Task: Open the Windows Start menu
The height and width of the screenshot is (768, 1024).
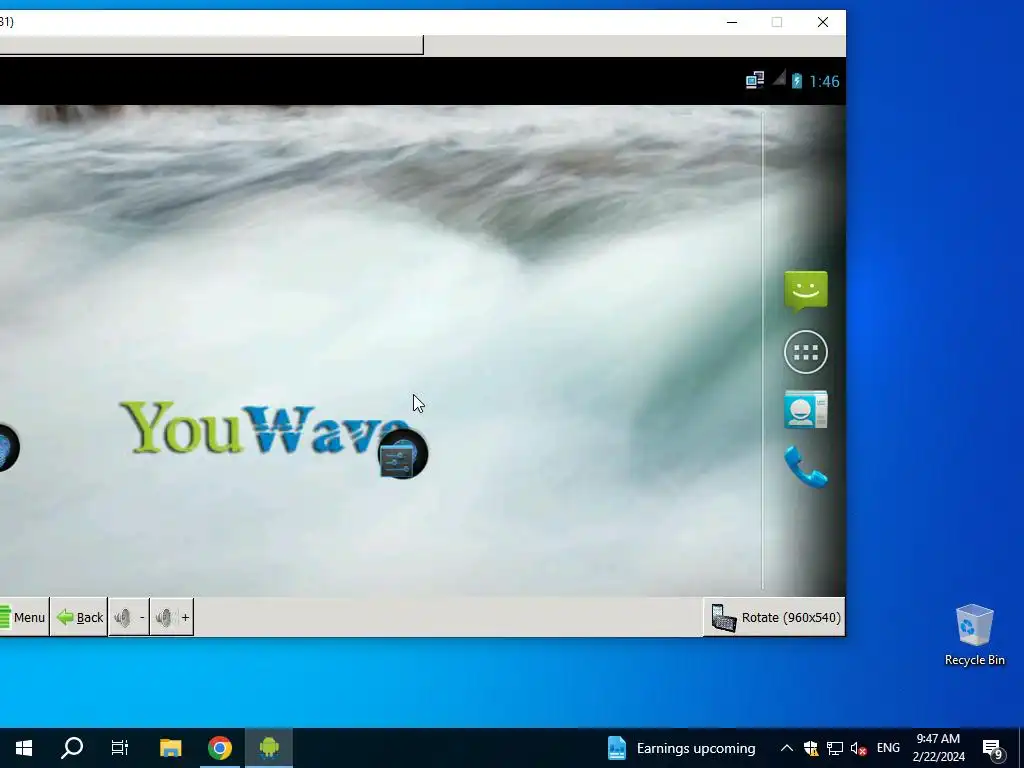Action: click(24, 748)
